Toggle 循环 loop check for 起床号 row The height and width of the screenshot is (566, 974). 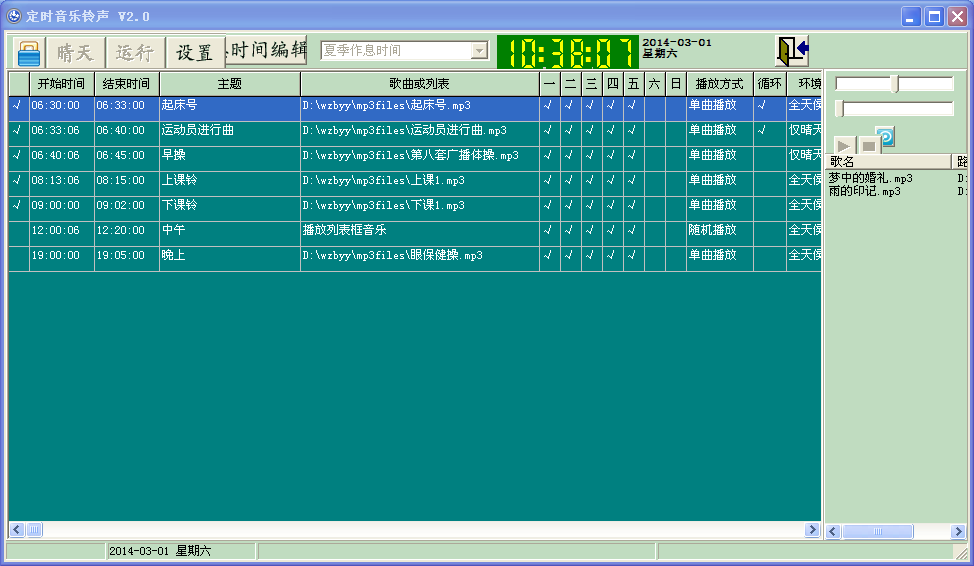pos(770,106)
